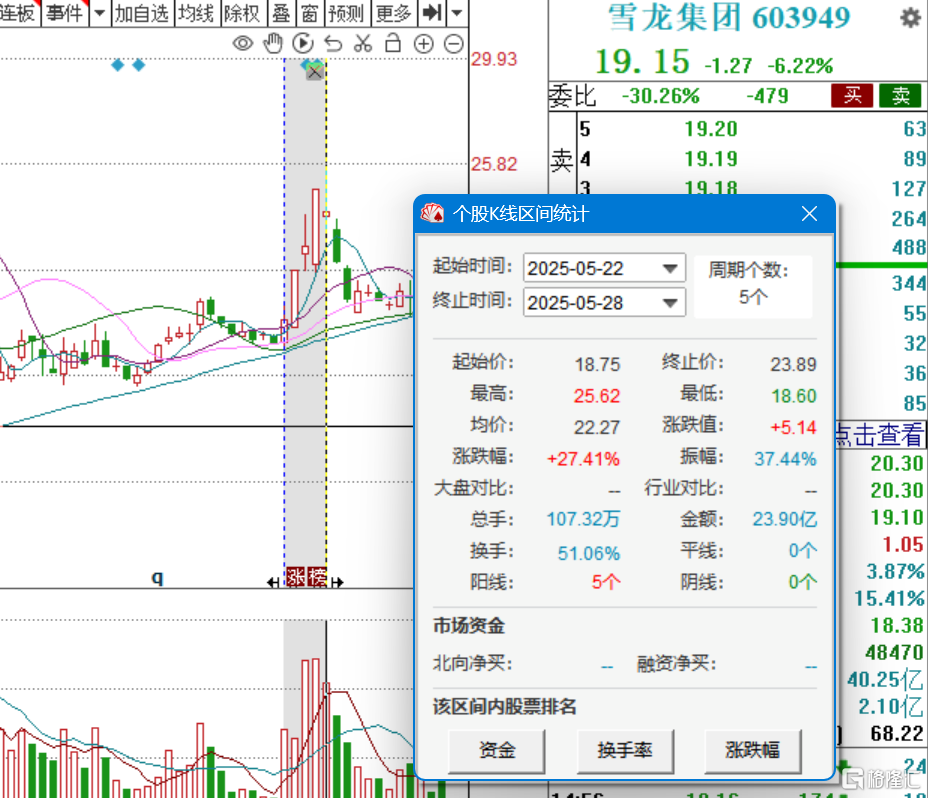Click the 叠 overlay button

[281, 12]
